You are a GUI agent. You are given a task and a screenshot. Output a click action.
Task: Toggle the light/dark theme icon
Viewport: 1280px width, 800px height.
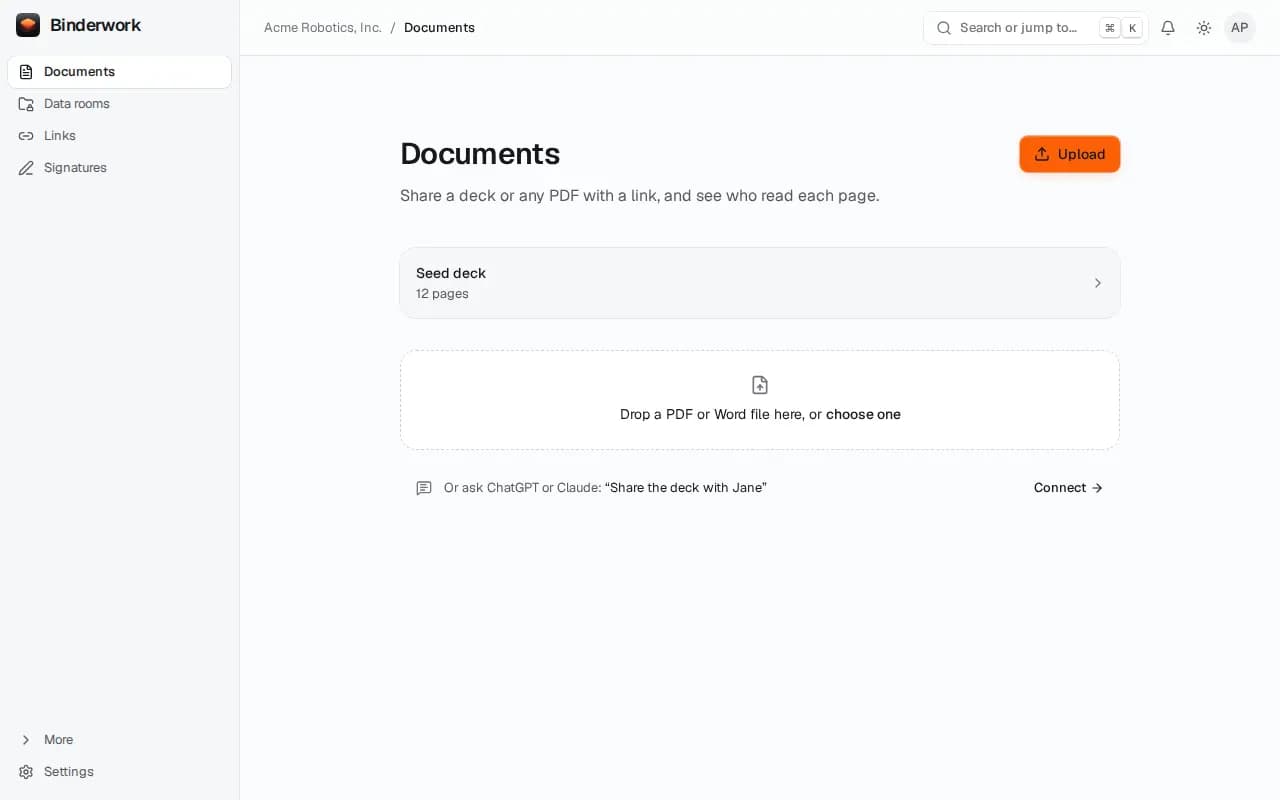coord(1204,28)
